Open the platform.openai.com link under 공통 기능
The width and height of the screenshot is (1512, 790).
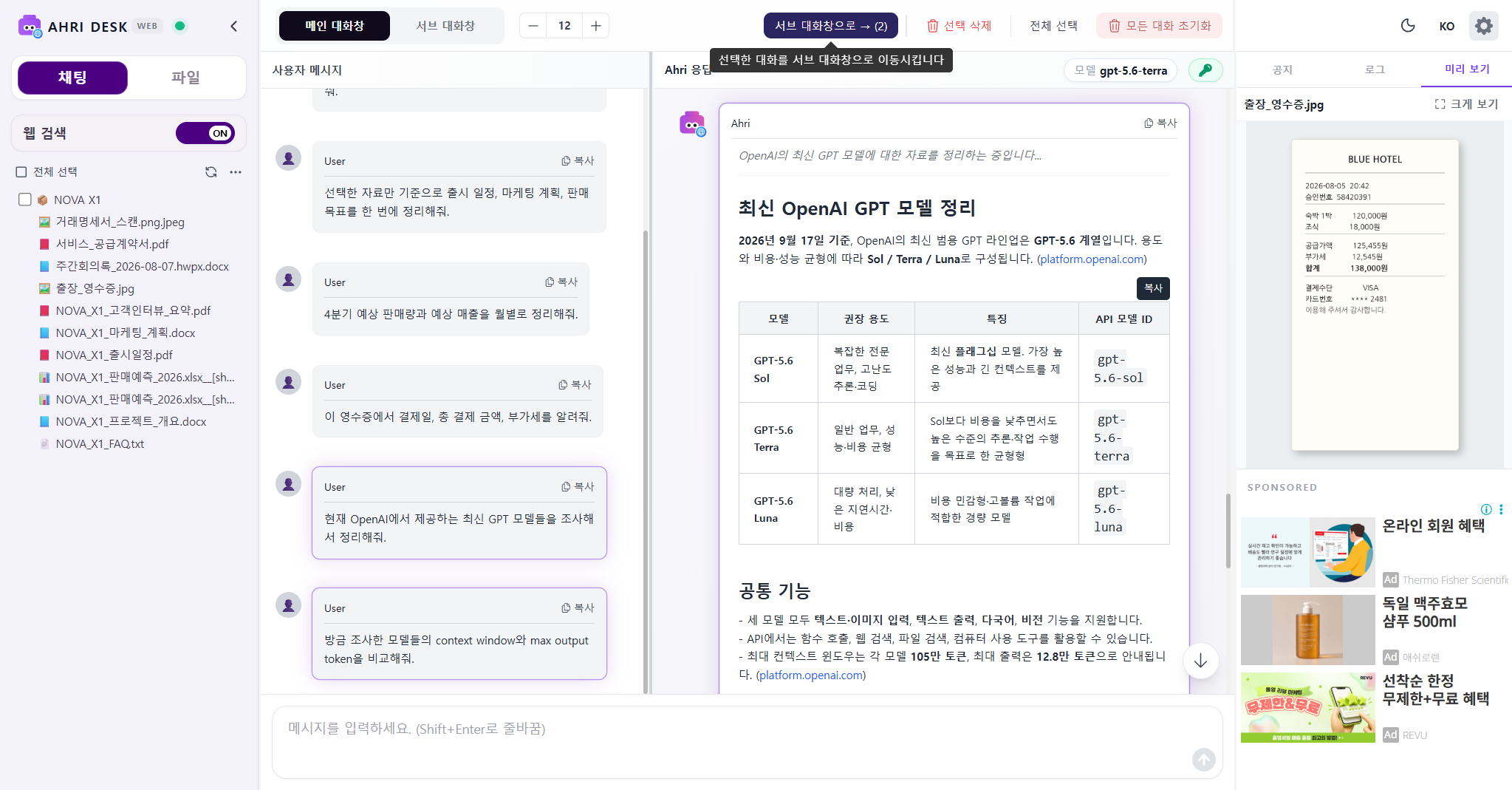[811, 675]
